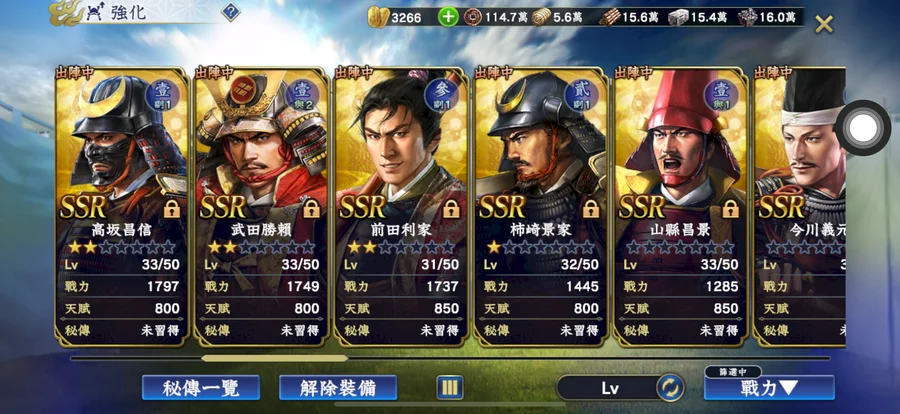900x414 pixels.
Task: Toggle the lock on 前田利家 card
Action: [451, 209]
